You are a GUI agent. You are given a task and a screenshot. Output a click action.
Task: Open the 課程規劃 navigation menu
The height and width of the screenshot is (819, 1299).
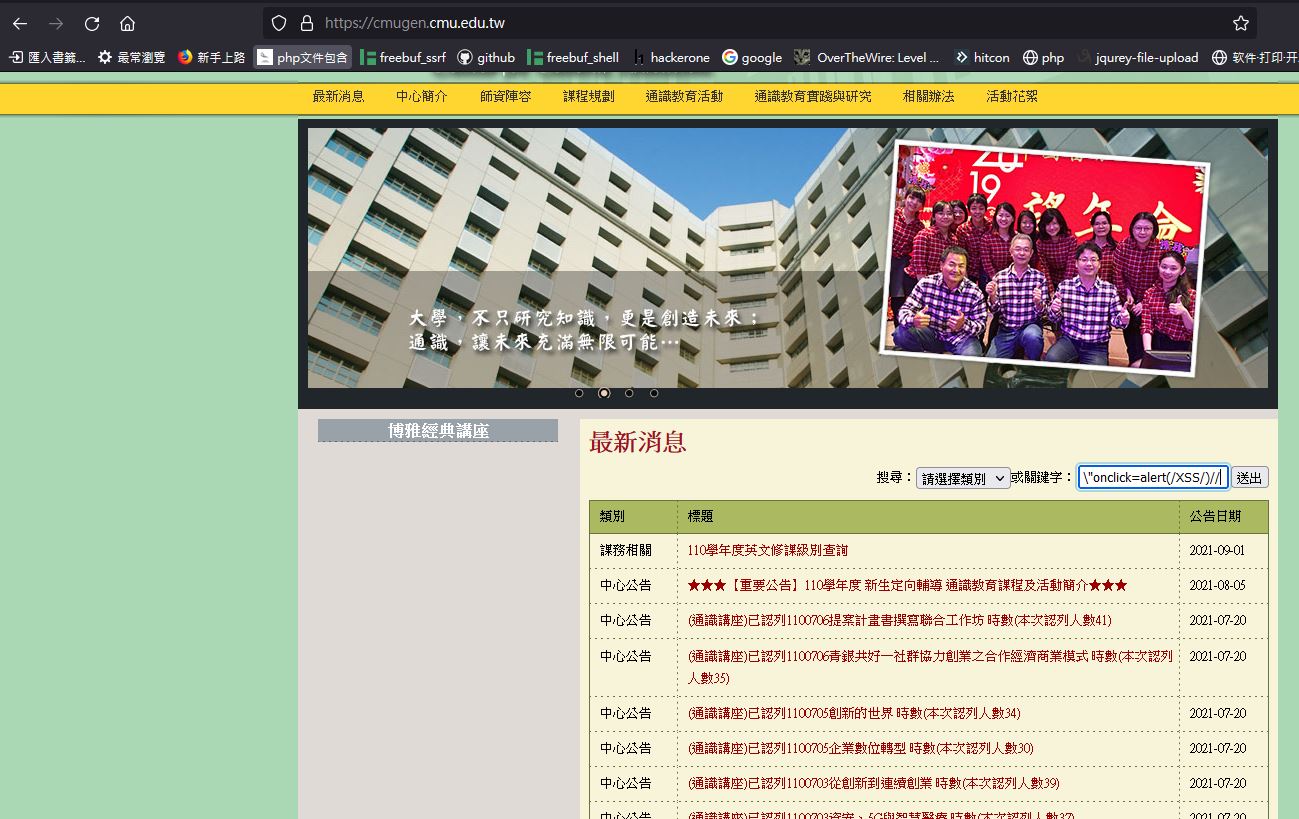(588, 97)
